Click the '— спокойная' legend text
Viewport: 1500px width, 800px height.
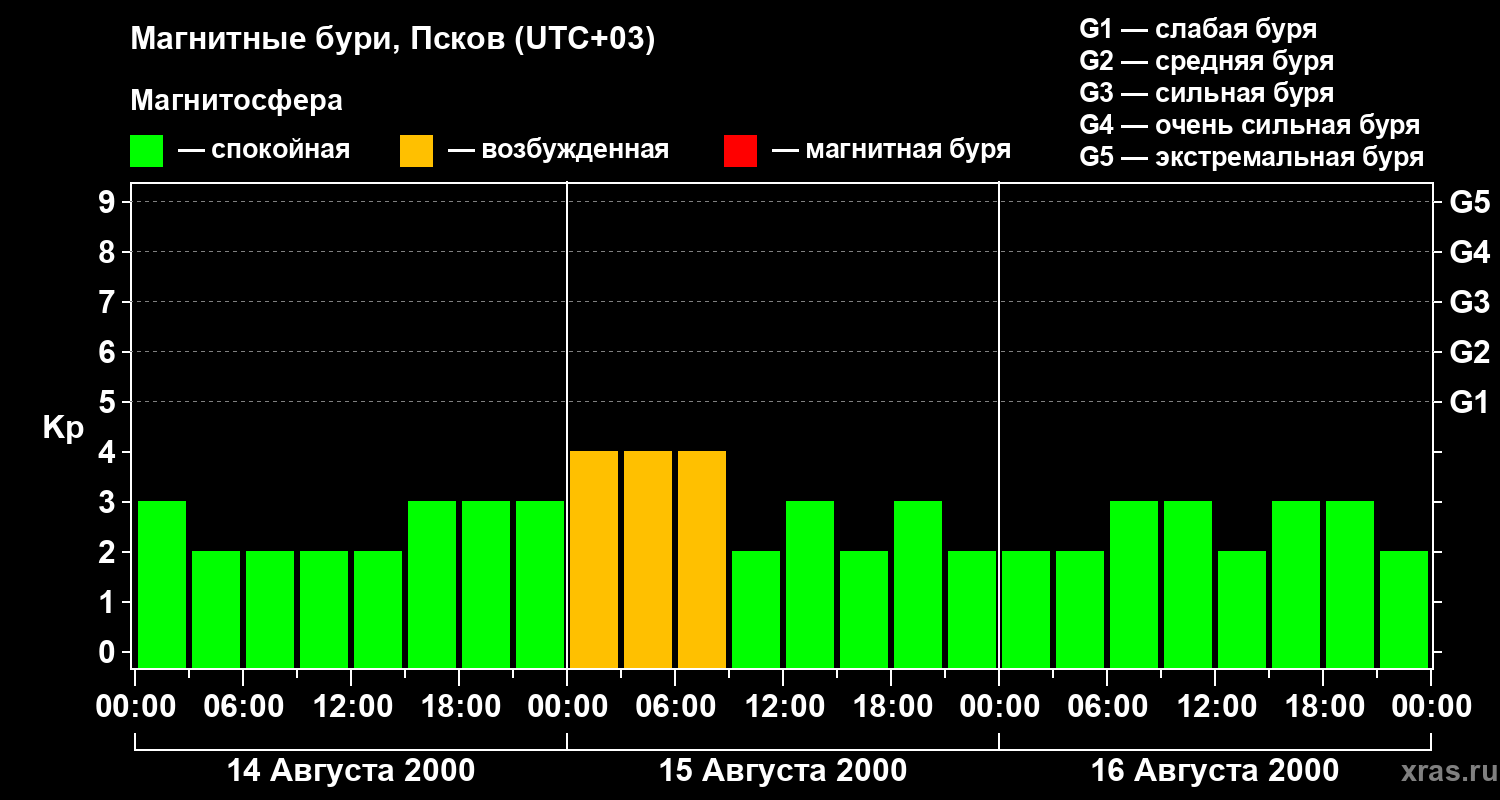coord(264,150)
